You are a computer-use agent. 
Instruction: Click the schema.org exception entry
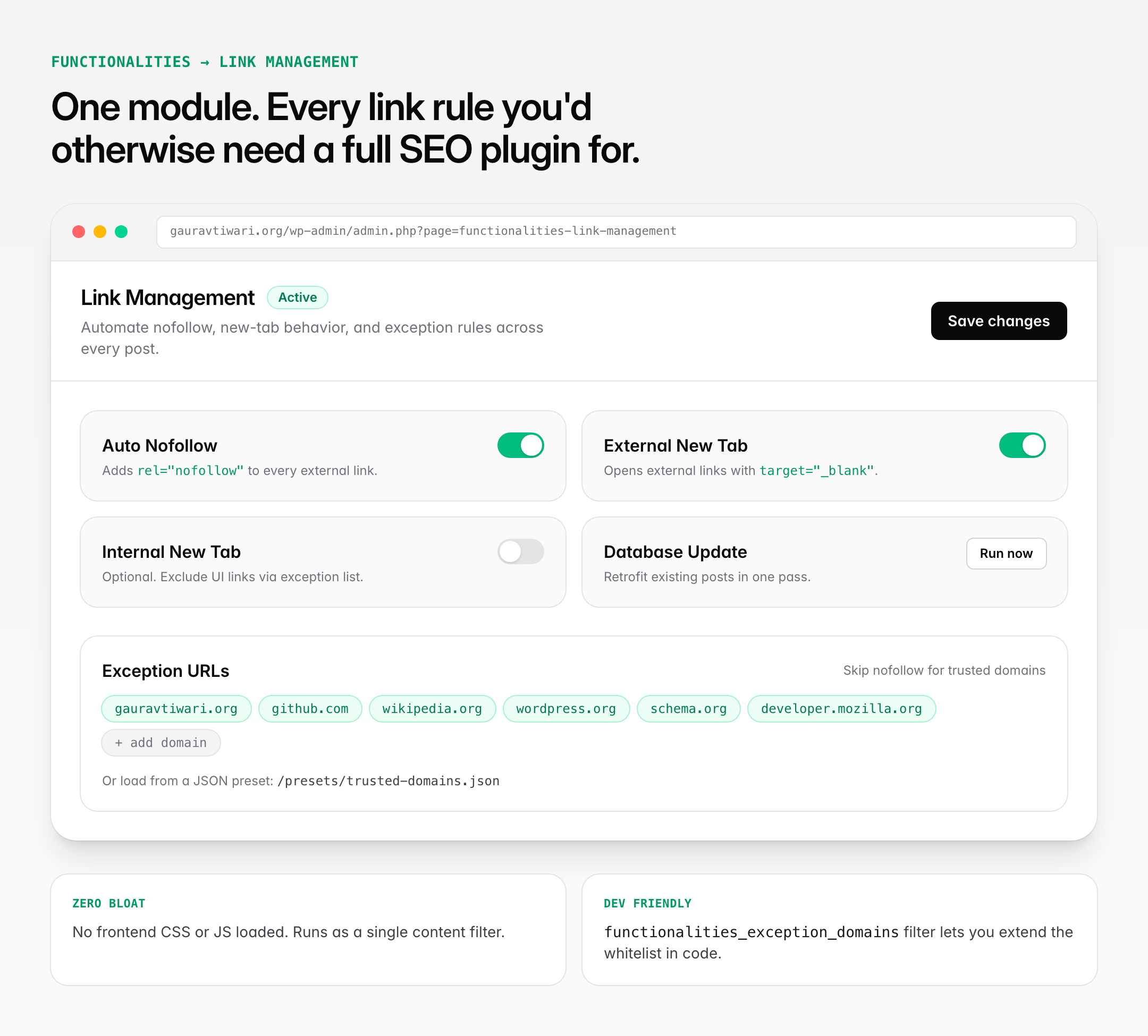pos(688,709)
